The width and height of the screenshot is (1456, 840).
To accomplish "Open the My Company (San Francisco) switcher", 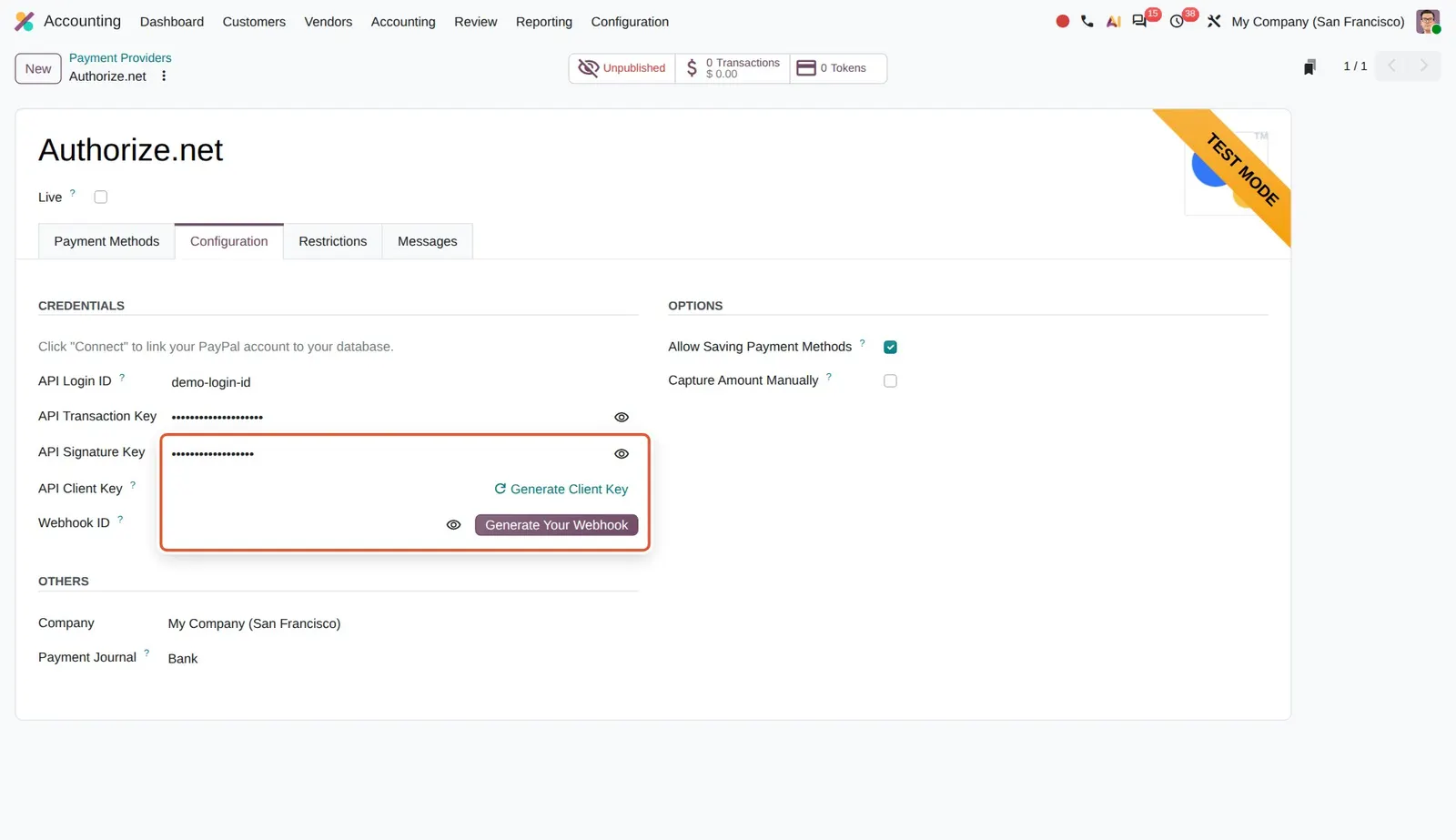I will [x=1318, y=22].
